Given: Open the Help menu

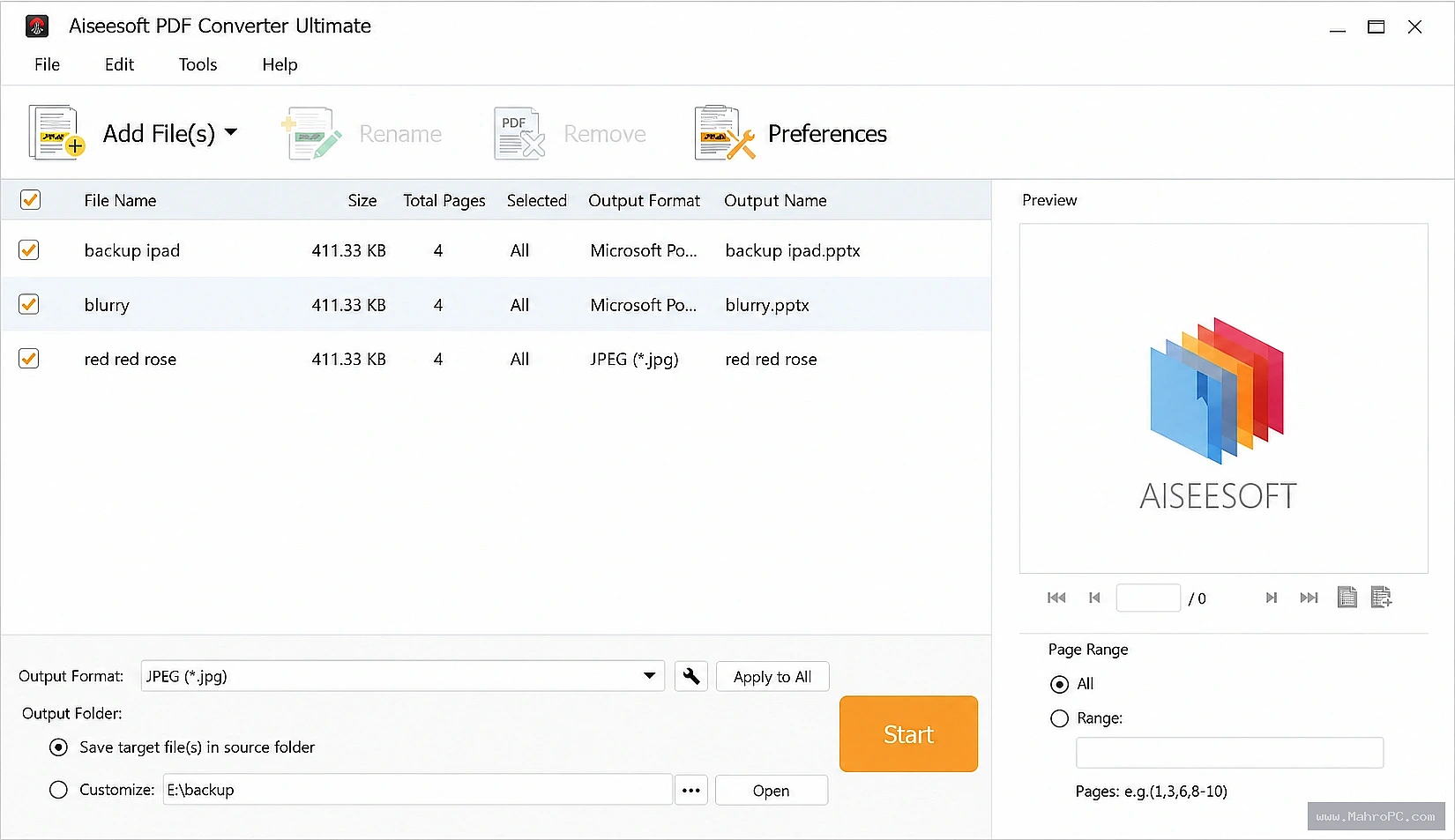Looking at the screenshot, I should point(280,64).
